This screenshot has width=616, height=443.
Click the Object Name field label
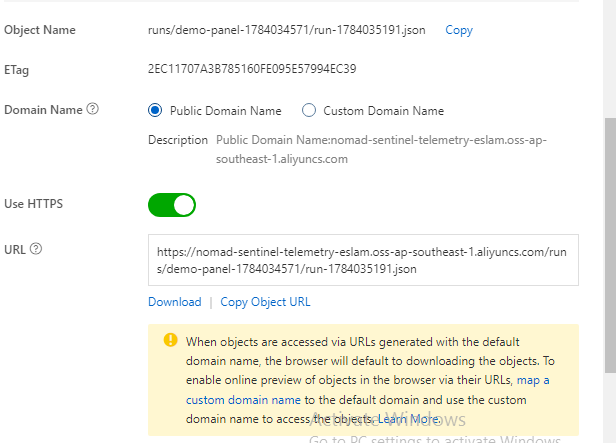[40, 30]
